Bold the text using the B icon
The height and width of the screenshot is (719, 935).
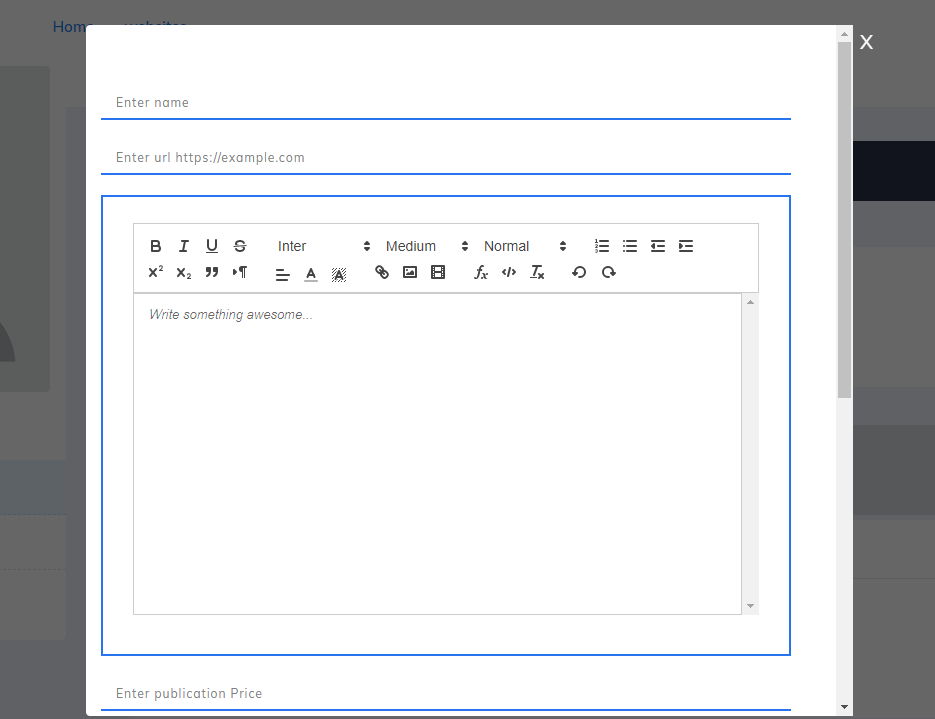[156, 245]
